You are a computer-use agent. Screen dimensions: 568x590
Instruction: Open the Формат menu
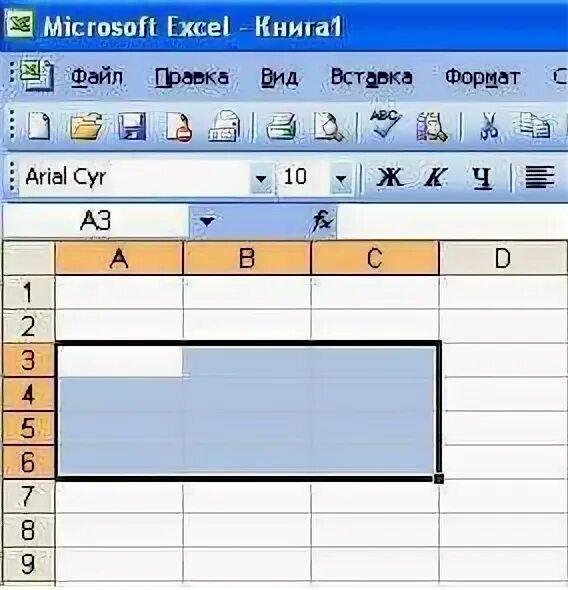(483, 78)
